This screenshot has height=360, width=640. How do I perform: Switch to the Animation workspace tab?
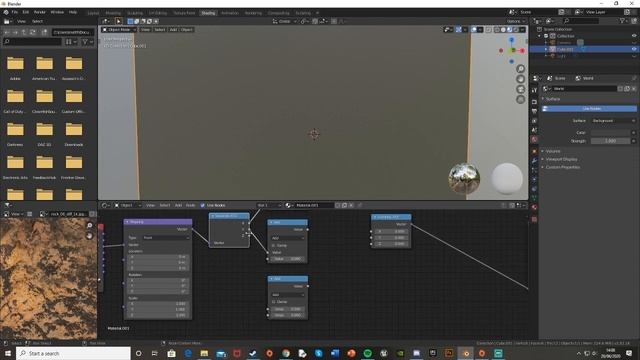coord(230,13)
